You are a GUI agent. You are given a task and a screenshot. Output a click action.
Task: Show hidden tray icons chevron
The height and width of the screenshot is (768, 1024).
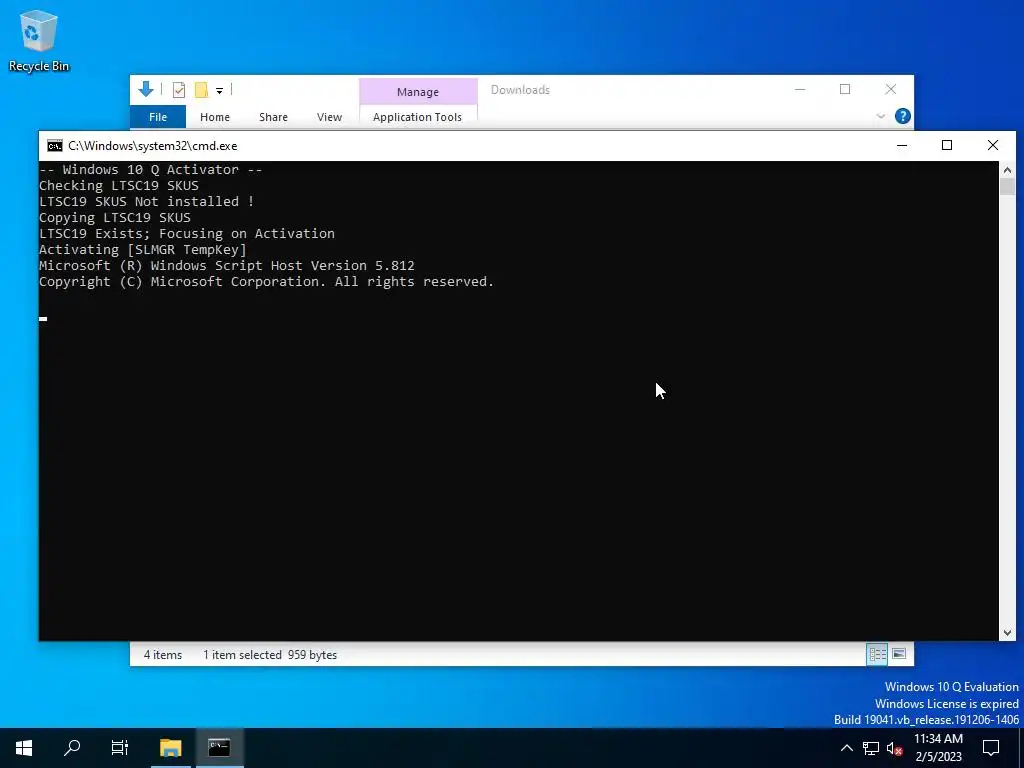pyautogui.click(x=846, y=748)
